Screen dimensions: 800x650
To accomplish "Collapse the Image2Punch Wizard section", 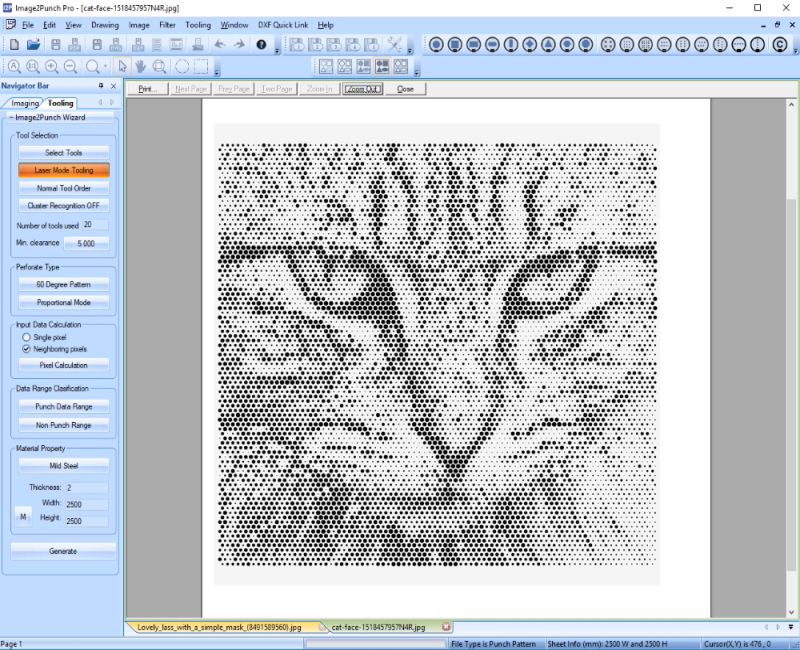I will (11, 117).
